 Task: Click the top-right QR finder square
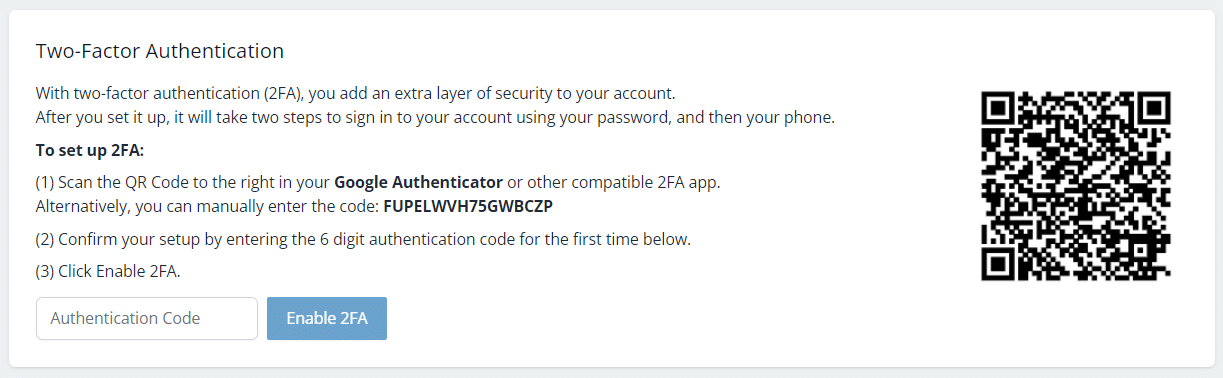tap(1152, 110)
